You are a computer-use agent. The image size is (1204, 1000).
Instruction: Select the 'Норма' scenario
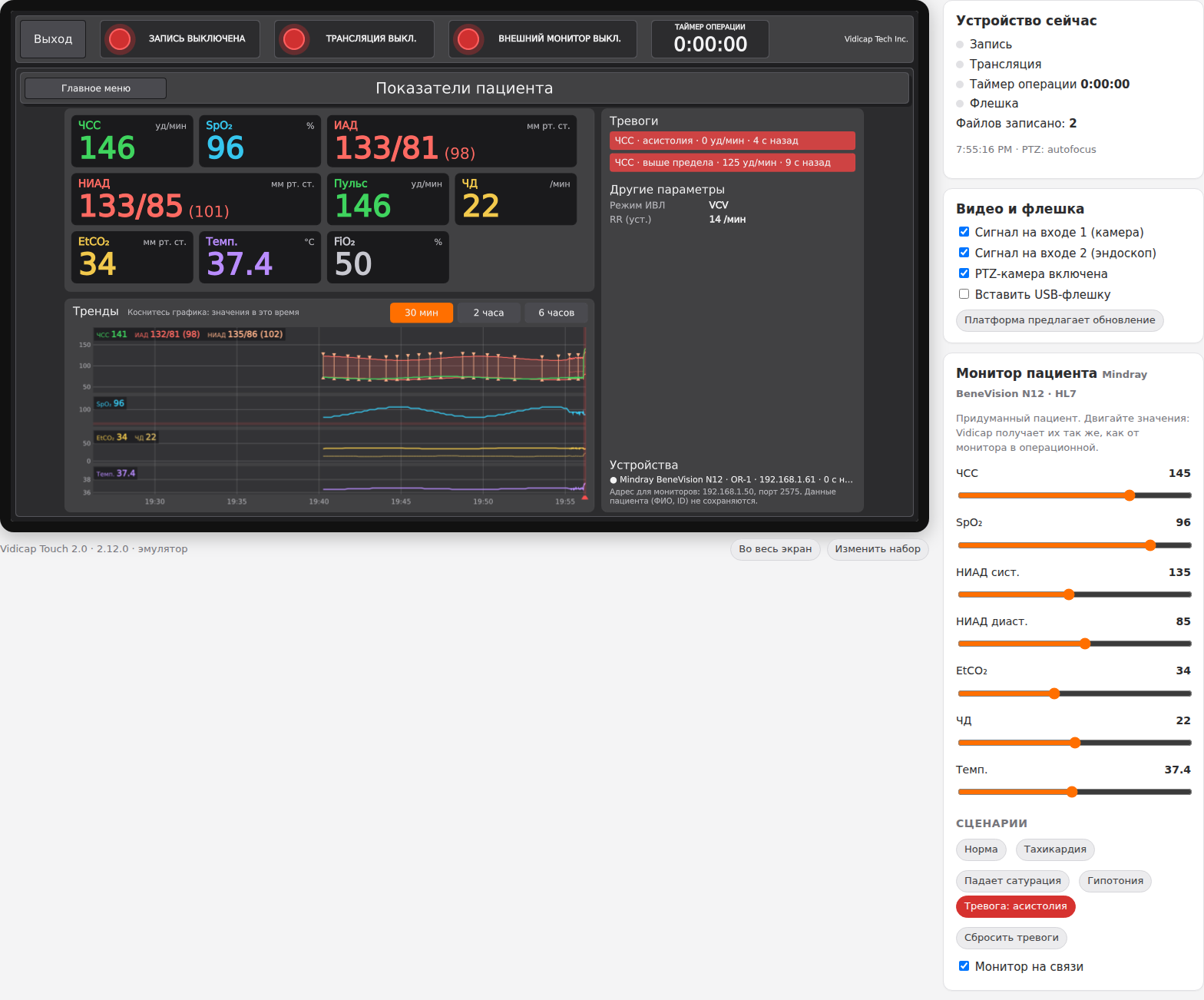[981, 849]
